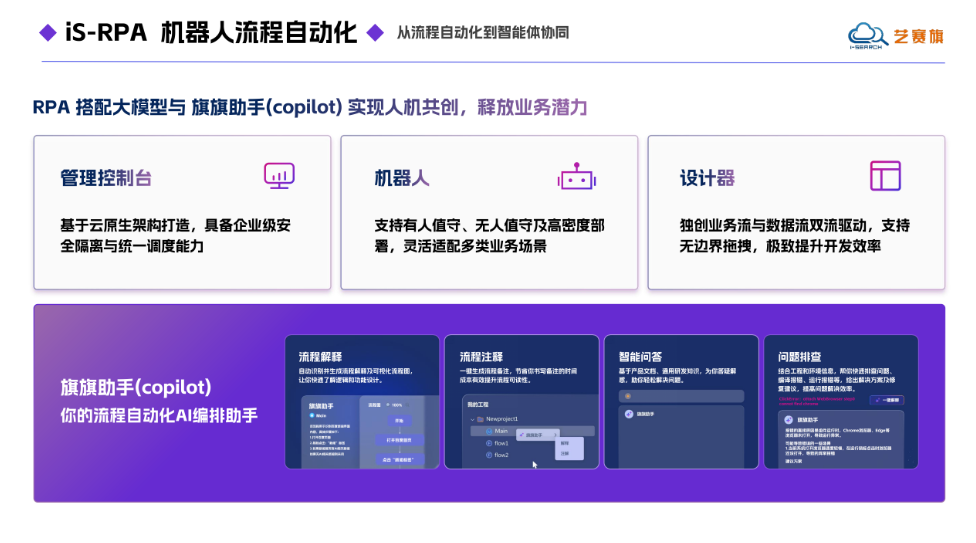Viewport: 976px width, 543px height.
Task: Collapse the Newproject1 tree chevron
Action: [472, 419]
